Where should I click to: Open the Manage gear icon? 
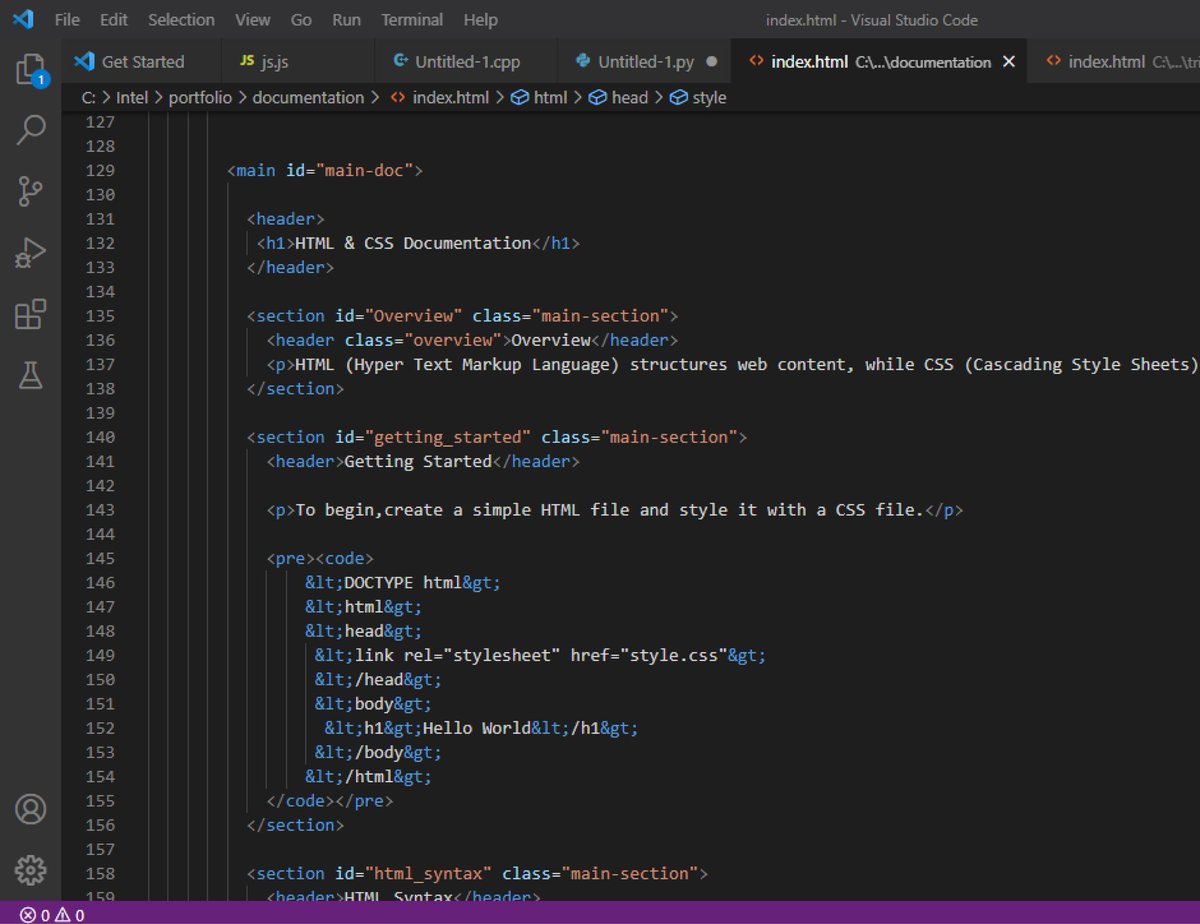31,869
